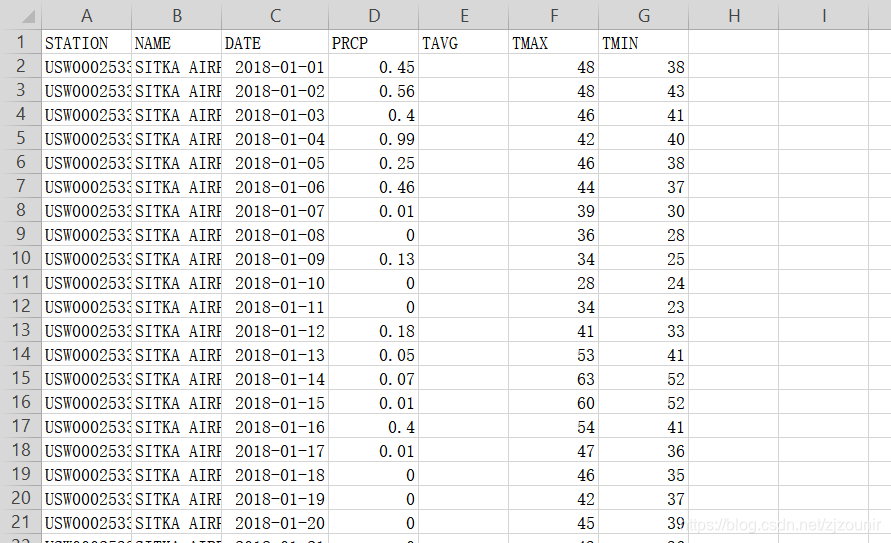Click TMIN value 43

pos(643,91)
